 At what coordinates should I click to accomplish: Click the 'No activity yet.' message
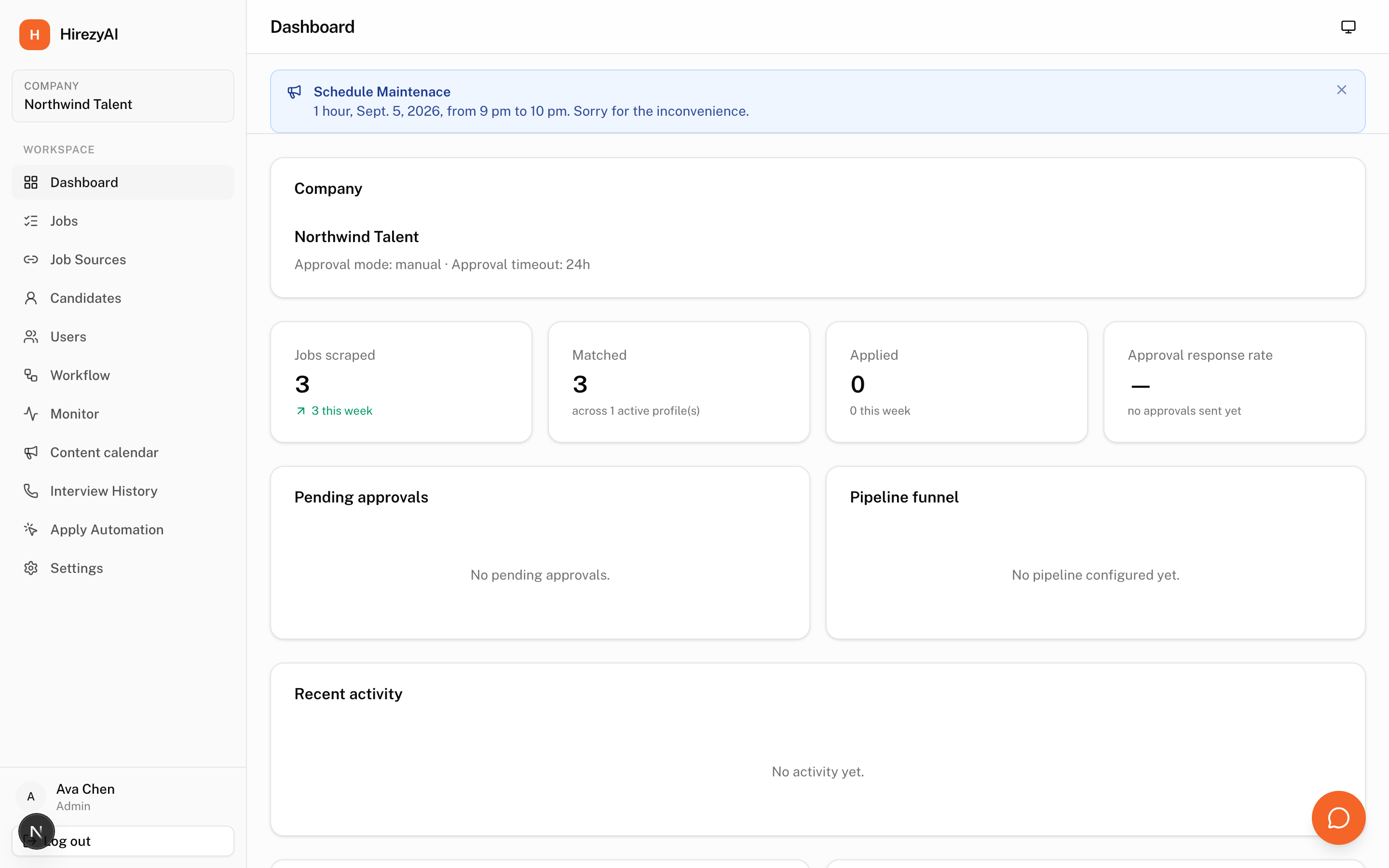[x=818, y=772]
